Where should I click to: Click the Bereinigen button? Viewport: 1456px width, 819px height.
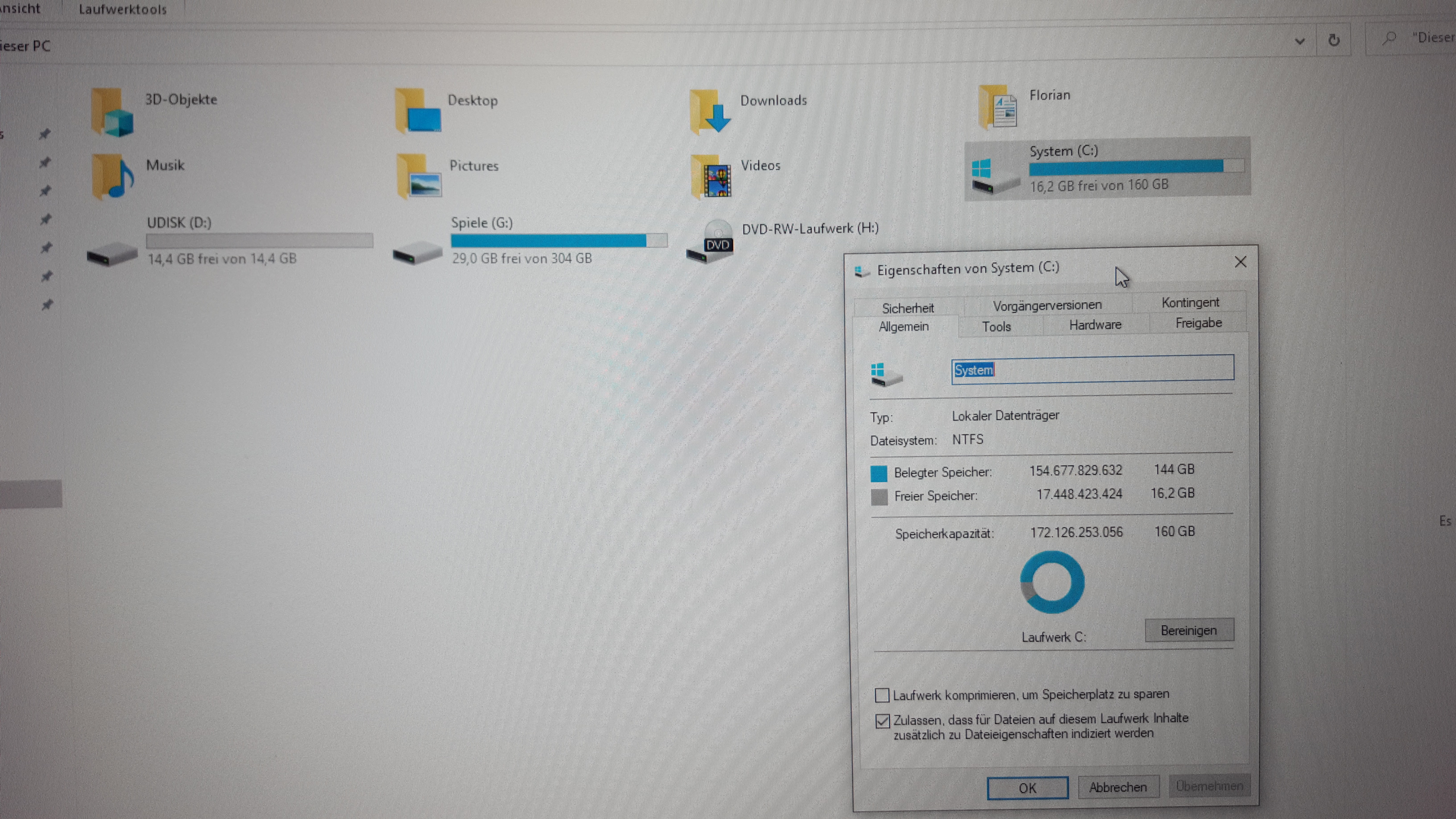click(1189, 630)
